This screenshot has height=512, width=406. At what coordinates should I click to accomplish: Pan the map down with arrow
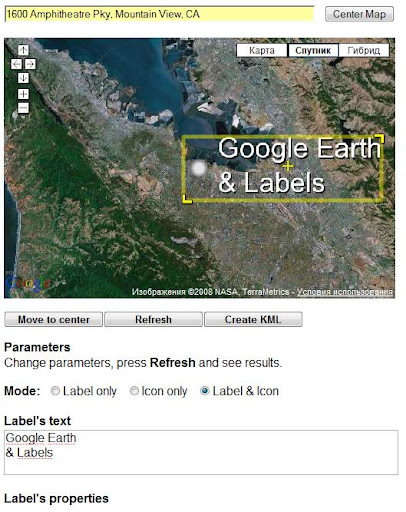(23, 78)
